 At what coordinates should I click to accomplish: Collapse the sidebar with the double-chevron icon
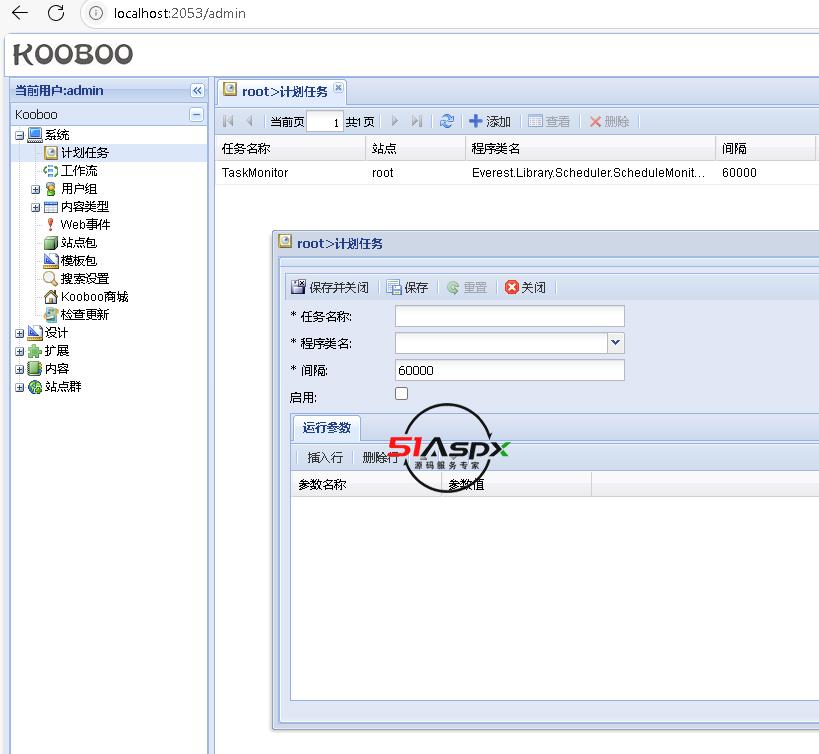(197, 90)
